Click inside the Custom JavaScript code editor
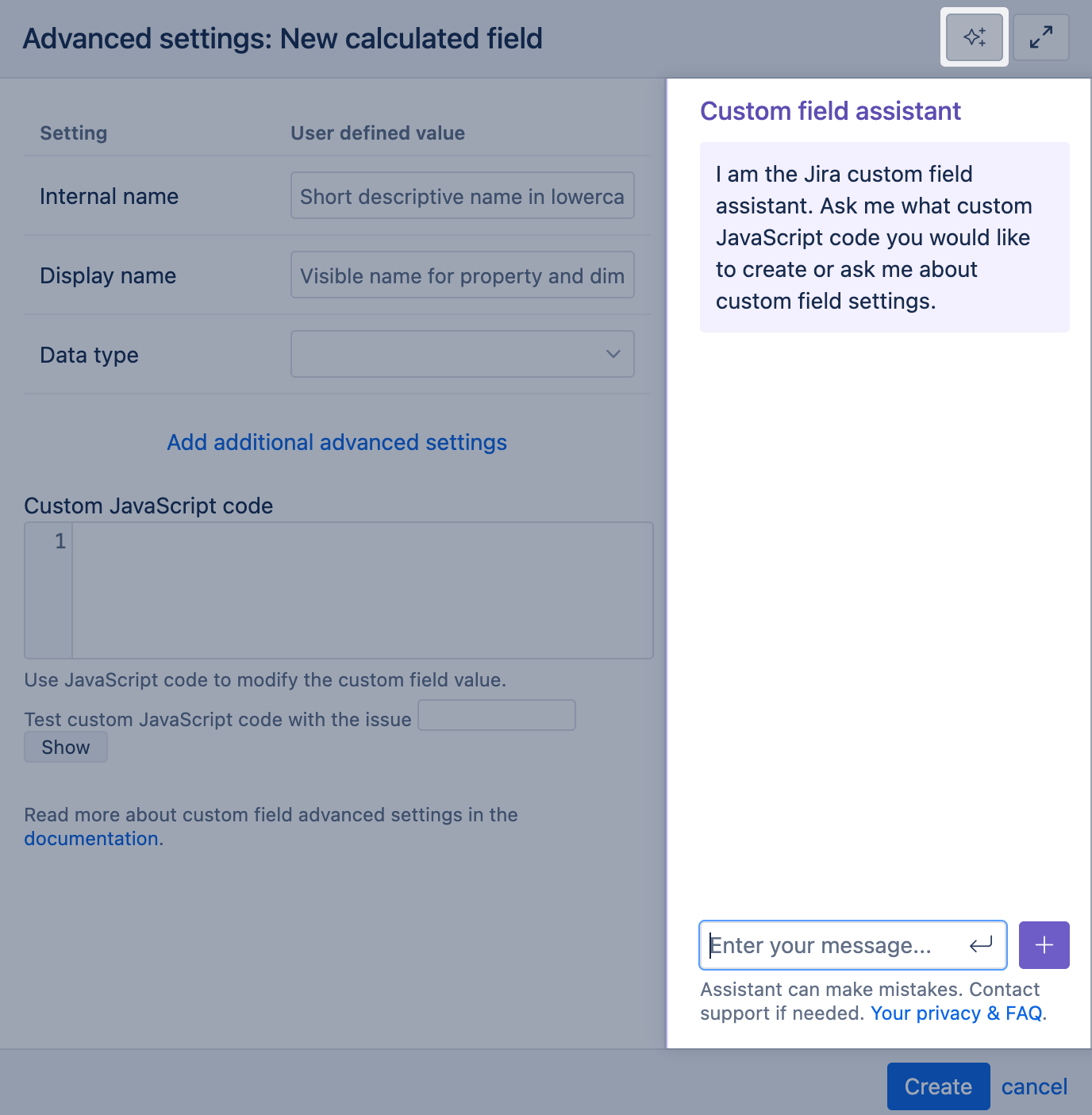 362,590
